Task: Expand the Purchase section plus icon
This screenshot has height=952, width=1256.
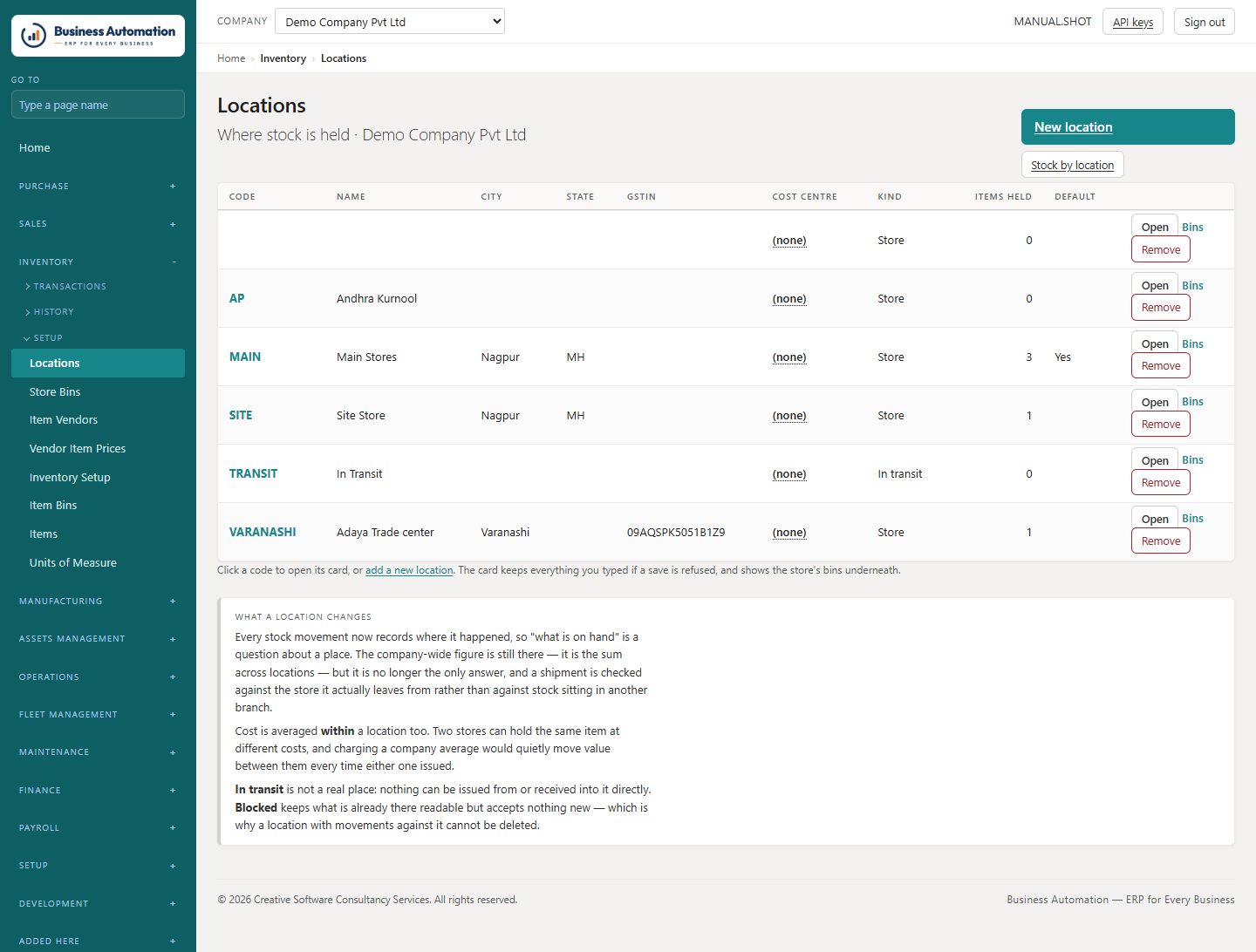Action: (x=173, y=187)
